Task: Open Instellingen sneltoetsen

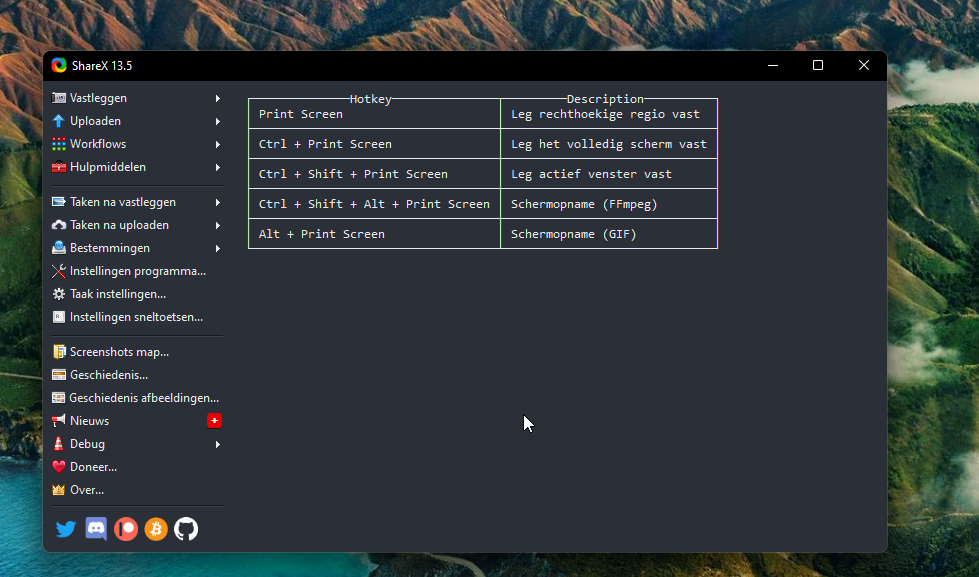Action: [x=136, y=317]
